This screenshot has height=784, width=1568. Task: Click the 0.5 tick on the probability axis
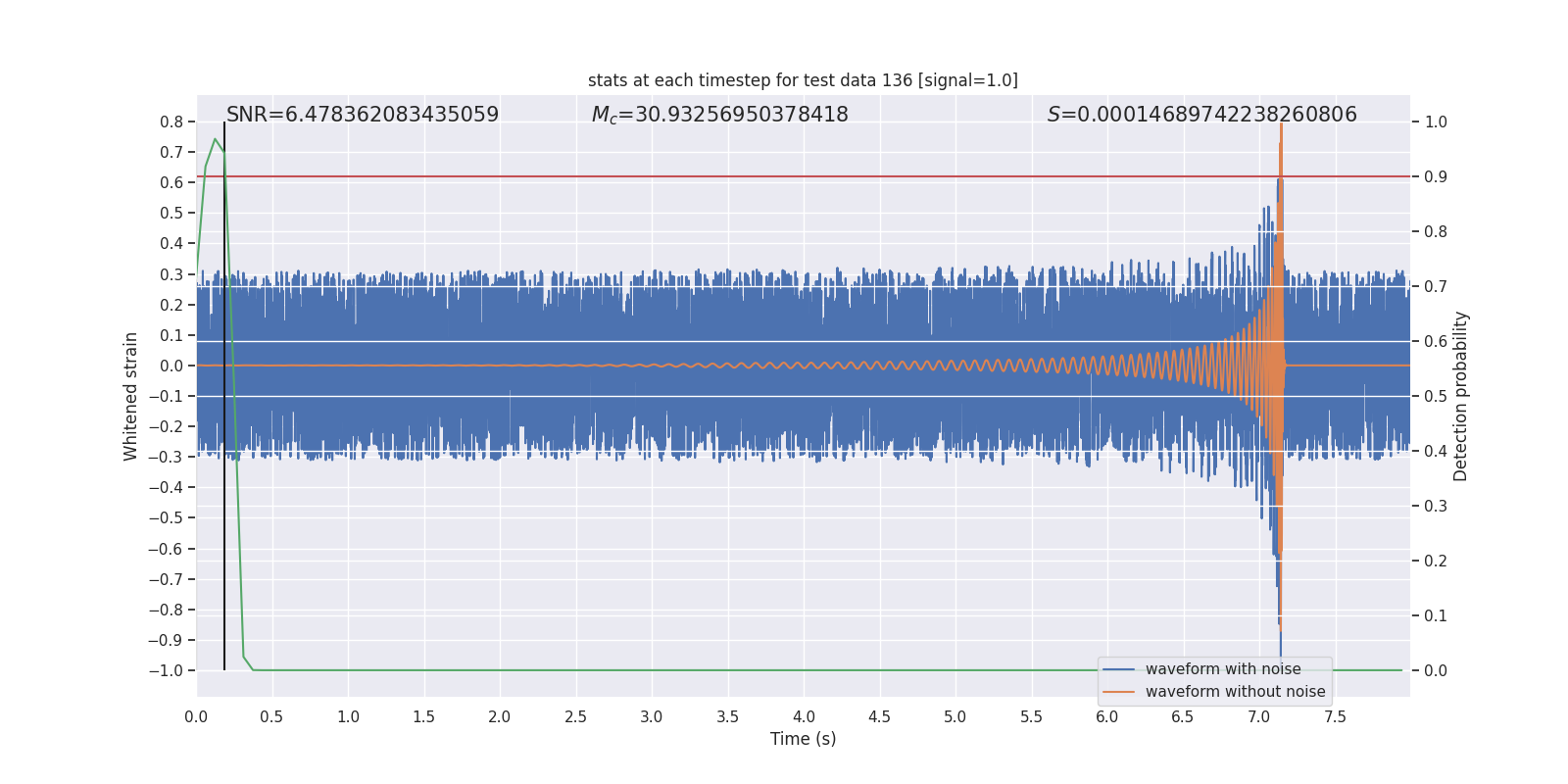coord(1436,397)
